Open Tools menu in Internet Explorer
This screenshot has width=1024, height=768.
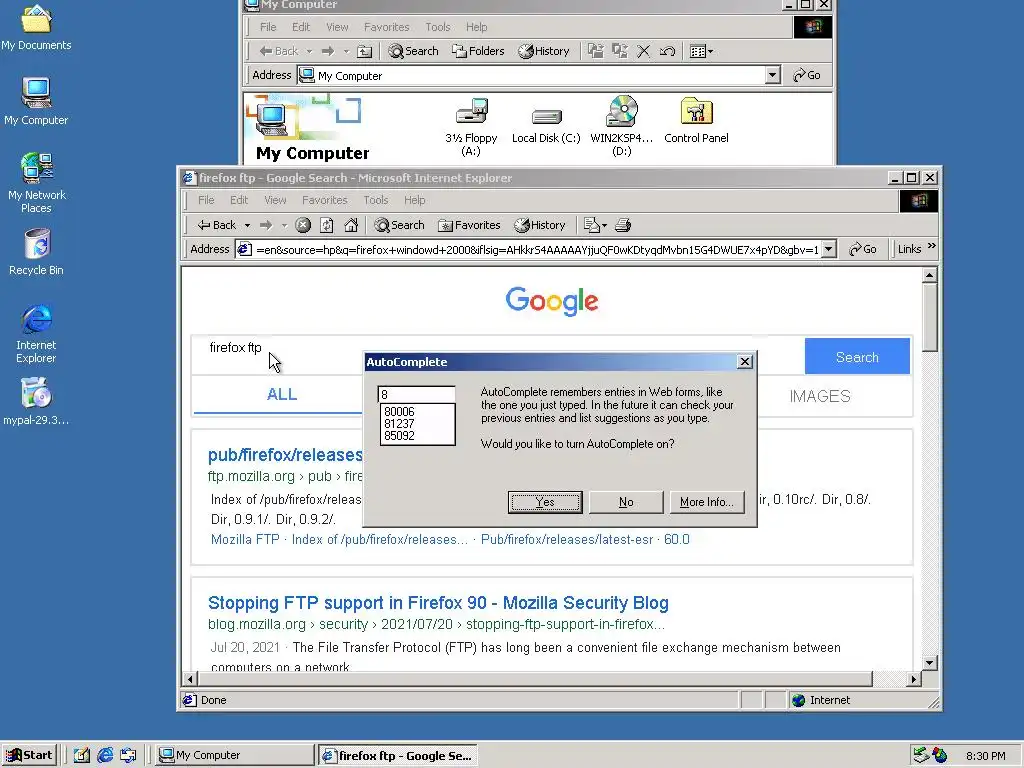click(376, 200)
